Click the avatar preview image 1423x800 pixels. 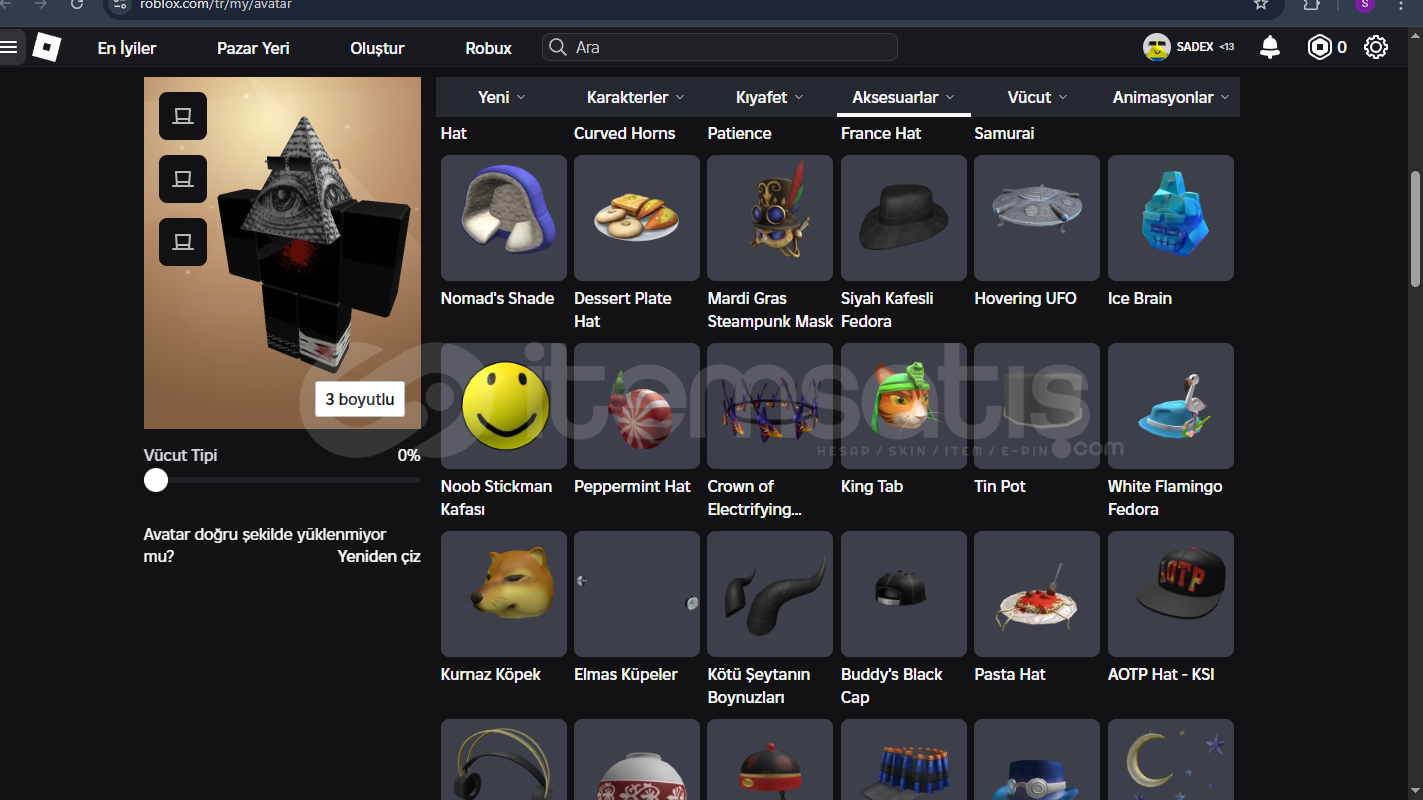(282, 253)
